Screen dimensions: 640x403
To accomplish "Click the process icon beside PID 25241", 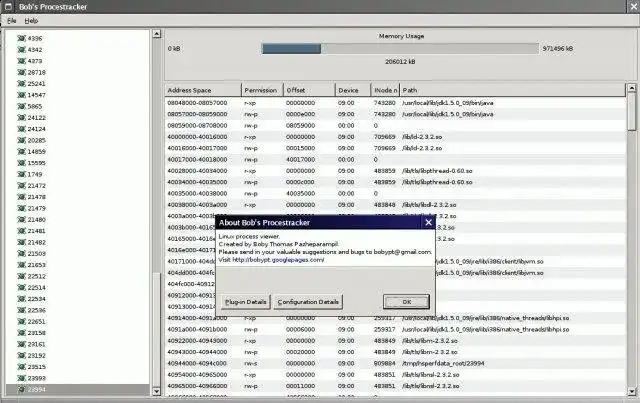I will pyautogui.click(x=22, y=84).
